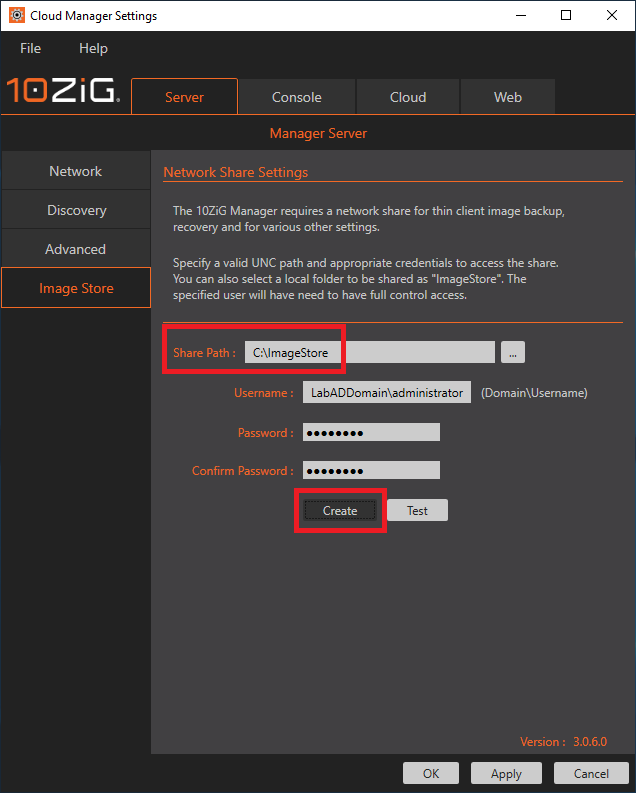Image resolution: width=636 pixels, height=793 pixels.
Task: Click the Test button
Action: [417, 510]
